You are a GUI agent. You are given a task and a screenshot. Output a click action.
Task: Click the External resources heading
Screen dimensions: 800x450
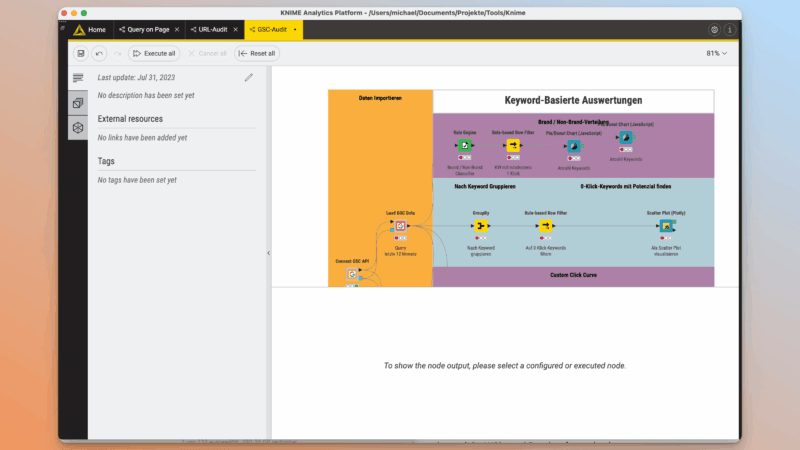coord(130,119)
